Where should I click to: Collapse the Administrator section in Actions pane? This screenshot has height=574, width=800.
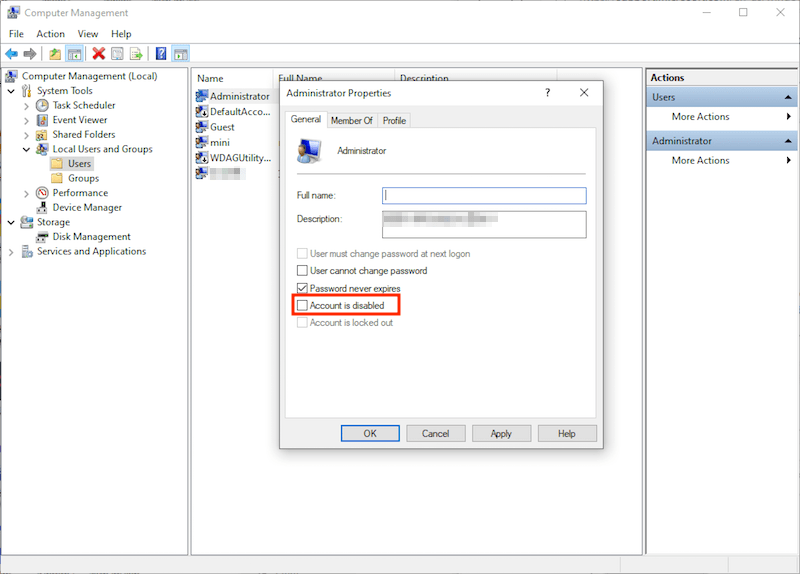coord(788,141)
